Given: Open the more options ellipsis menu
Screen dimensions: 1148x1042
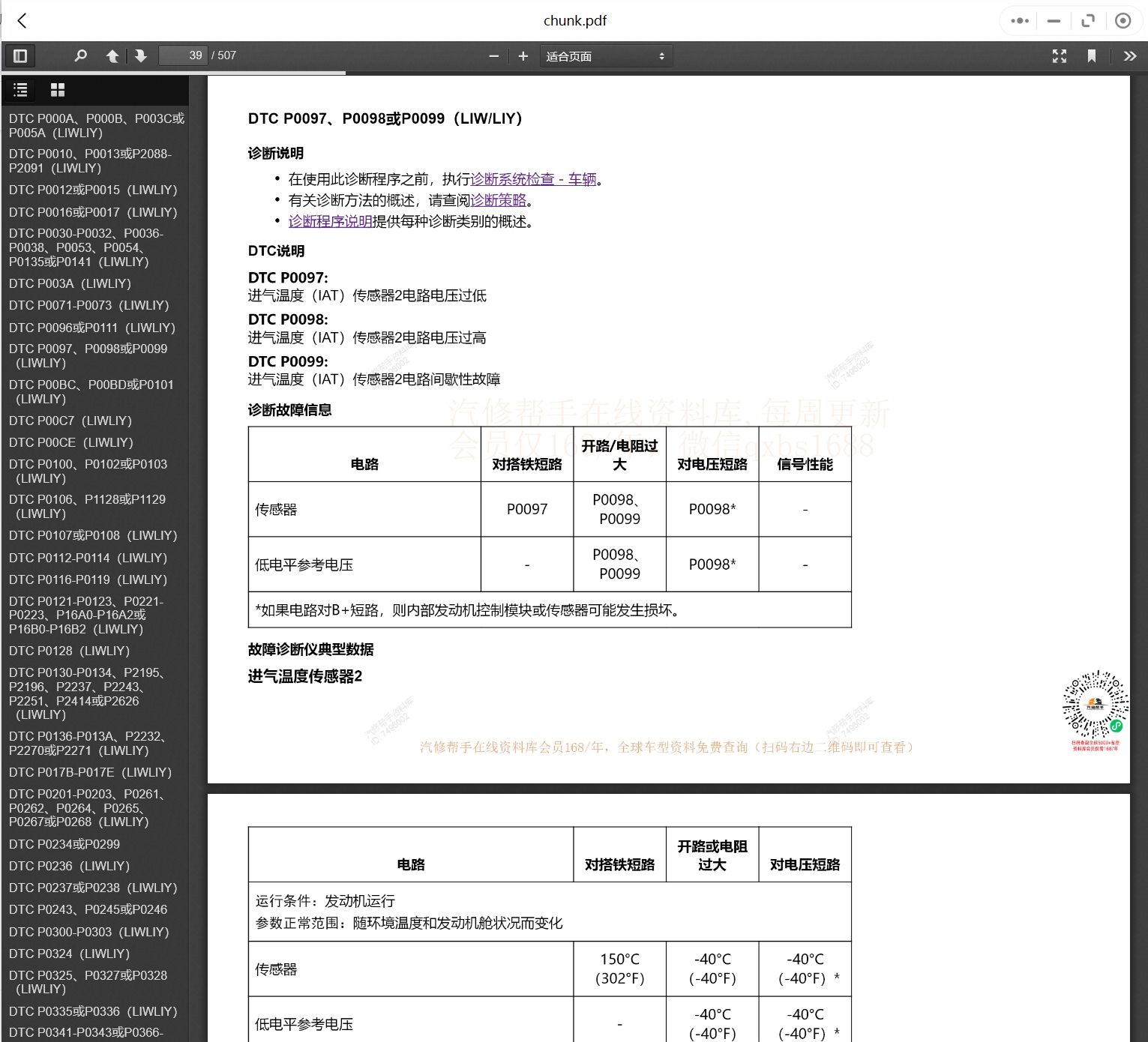Looking at the screenshot, I should tap(1019, 21).
